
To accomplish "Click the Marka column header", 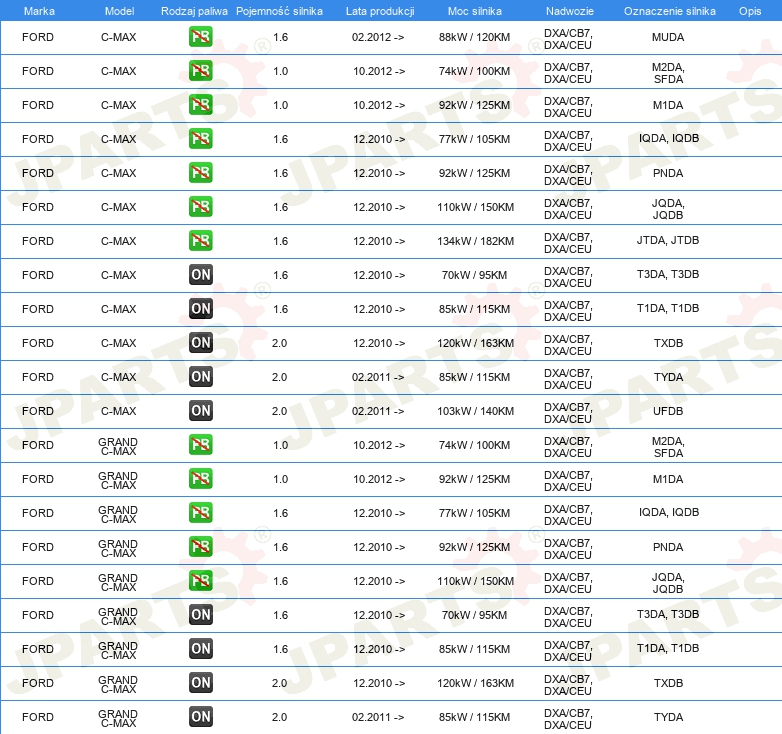I will 38,10.
